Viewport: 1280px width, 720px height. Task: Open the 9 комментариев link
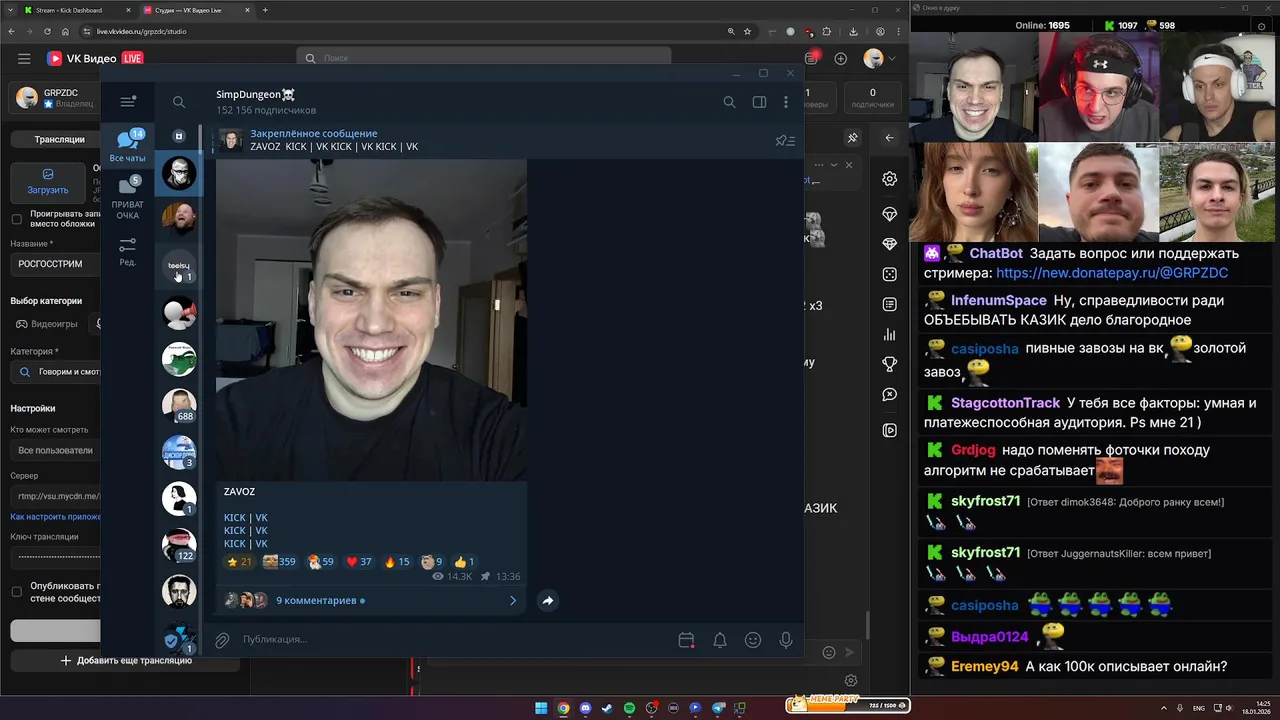pyautogui.click(x=316, y=601)
